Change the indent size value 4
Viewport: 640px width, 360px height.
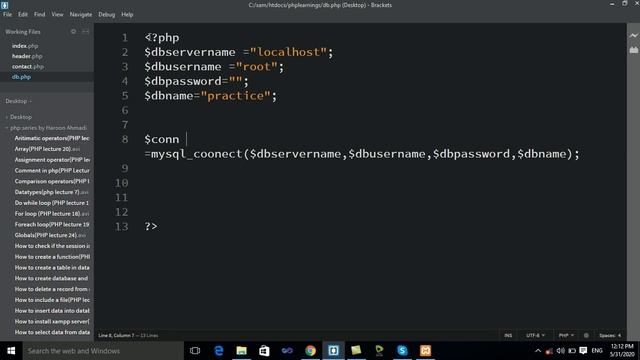click(x=619, y=336)
